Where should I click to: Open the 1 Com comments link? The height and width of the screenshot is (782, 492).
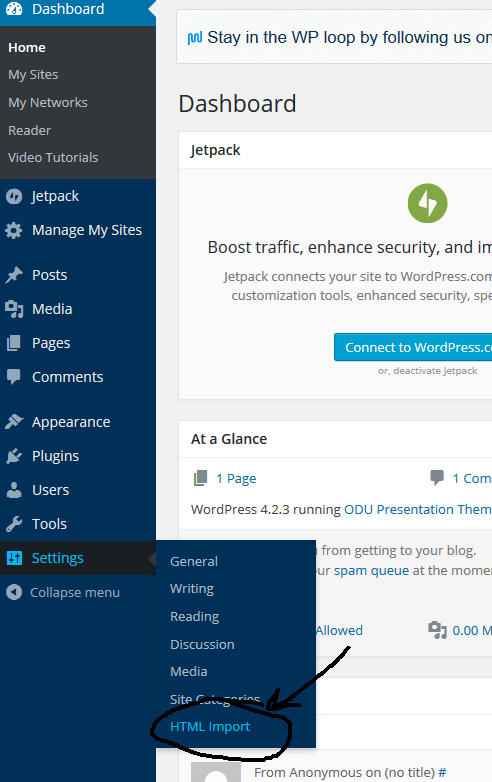tap(472, 479)
